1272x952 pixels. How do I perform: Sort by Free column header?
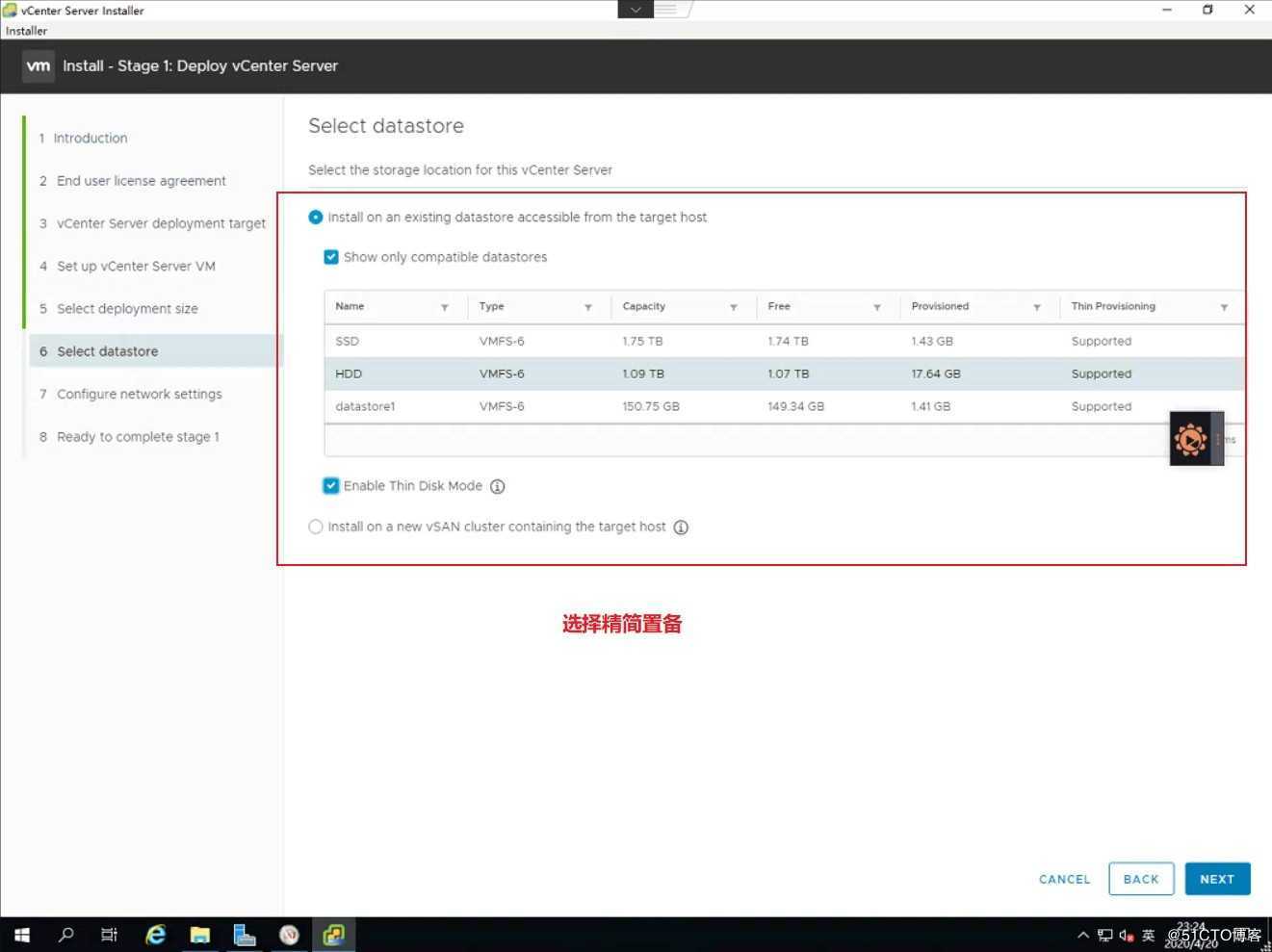point(779,306)
